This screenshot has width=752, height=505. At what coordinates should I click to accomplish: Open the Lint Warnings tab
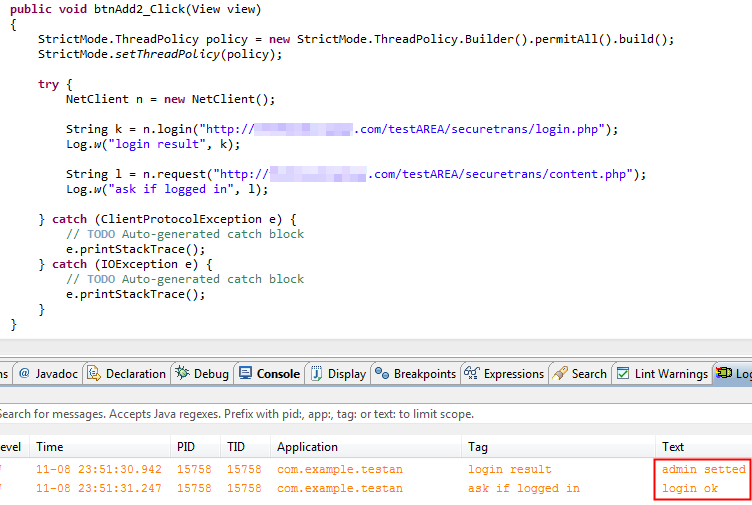tap(662, 374)
